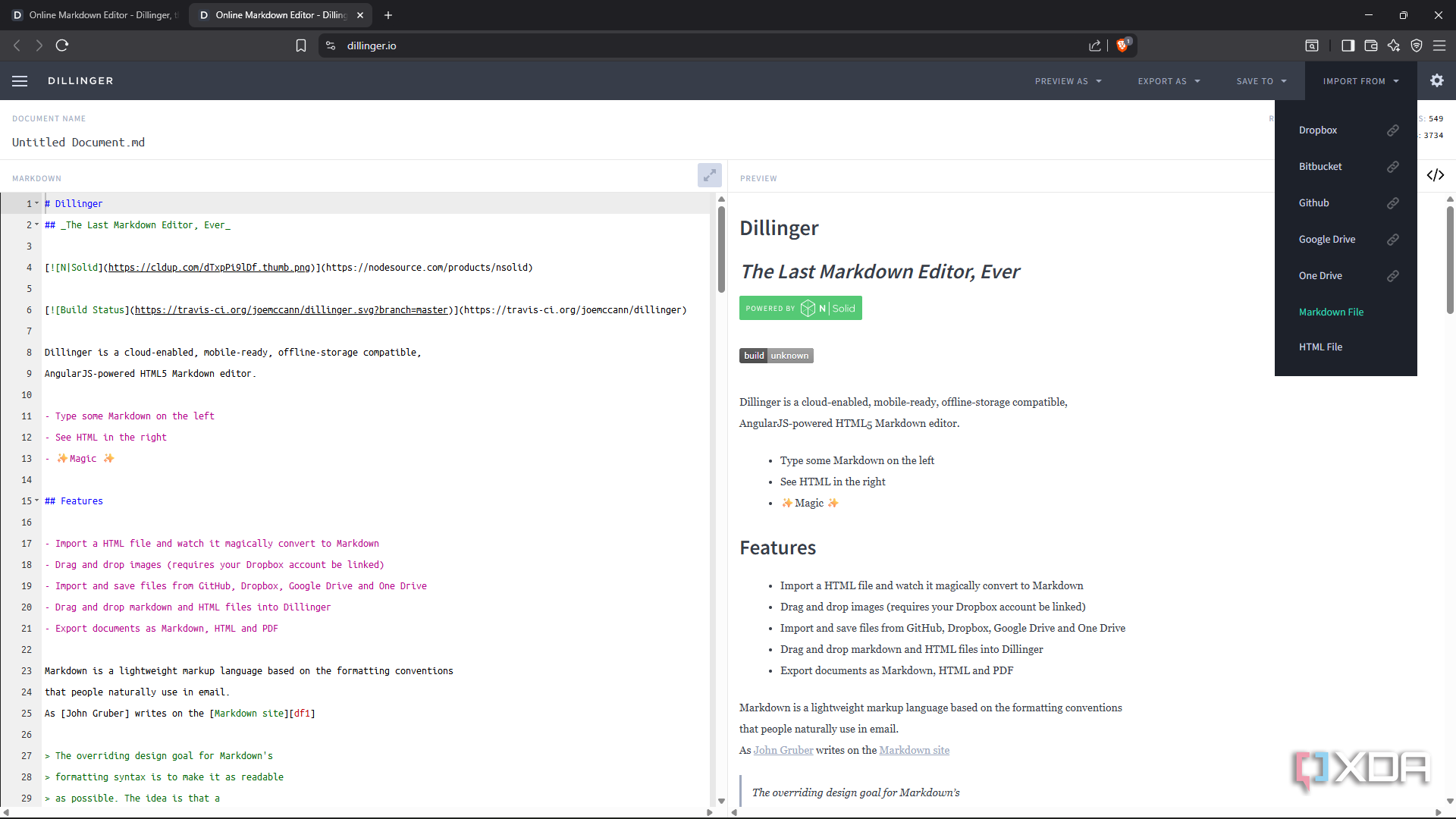
Task: Import a Markdown File
Action: point(1331,312)
